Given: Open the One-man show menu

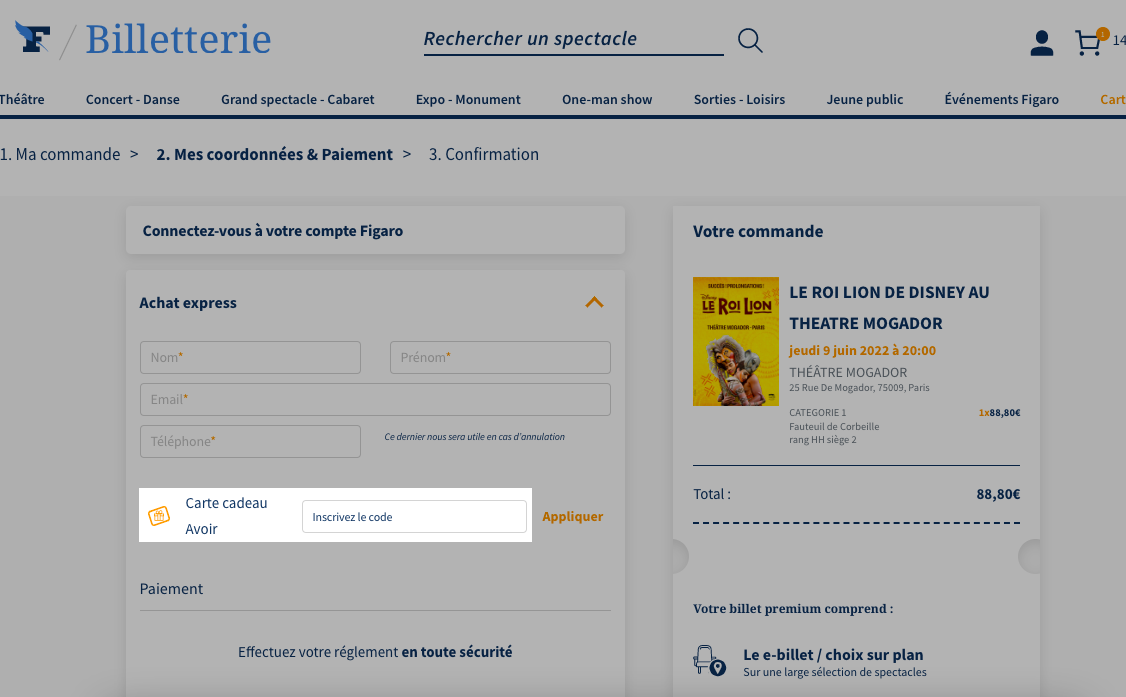Looking at the screenshot, I should (x=607, y=99).
